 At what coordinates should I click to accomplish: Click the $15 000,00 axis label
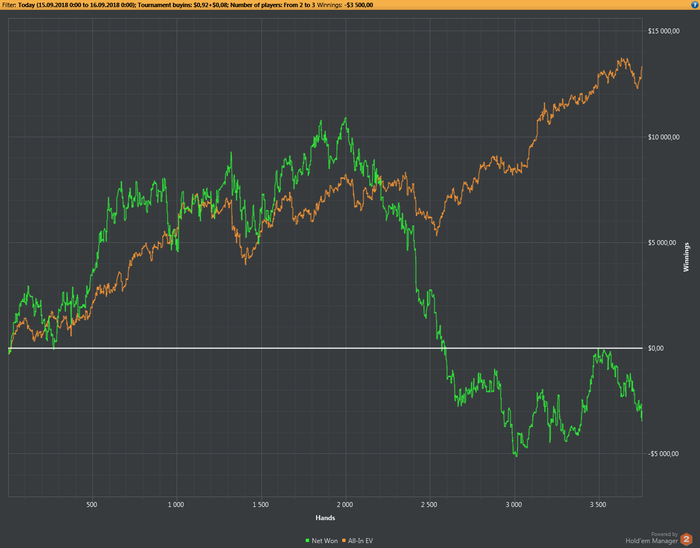(664, 31)
